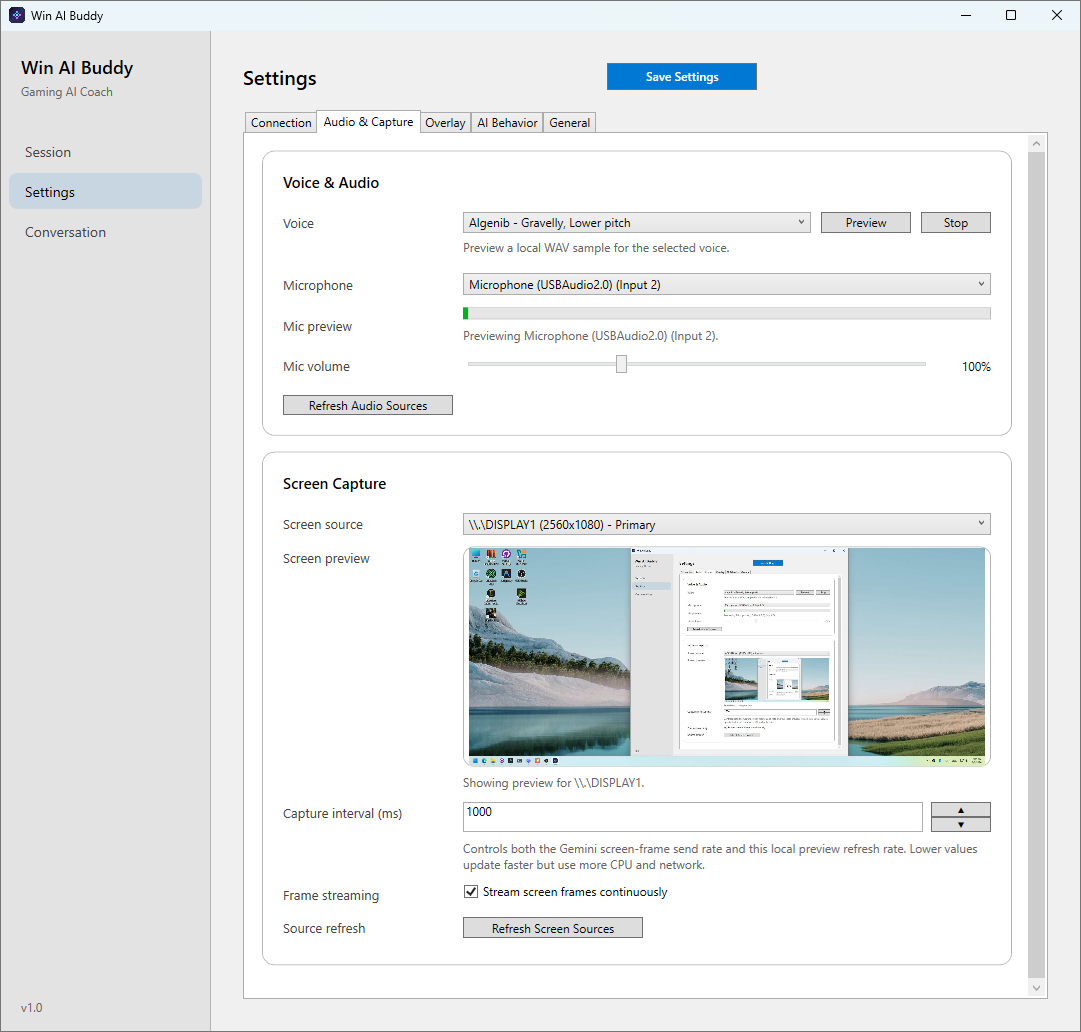Switch to the AI Behavior tab

[x=506, y=122]
